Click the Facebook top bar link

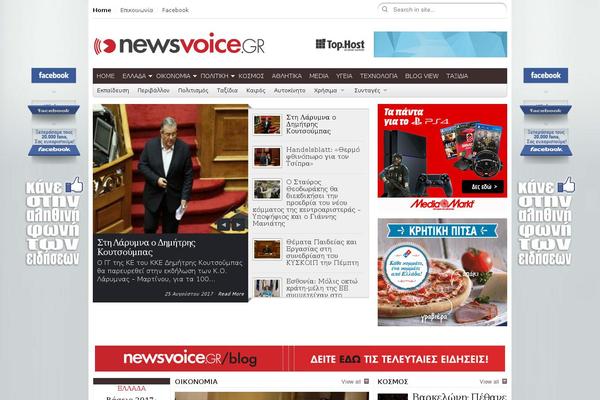click(x=175, y=10)
